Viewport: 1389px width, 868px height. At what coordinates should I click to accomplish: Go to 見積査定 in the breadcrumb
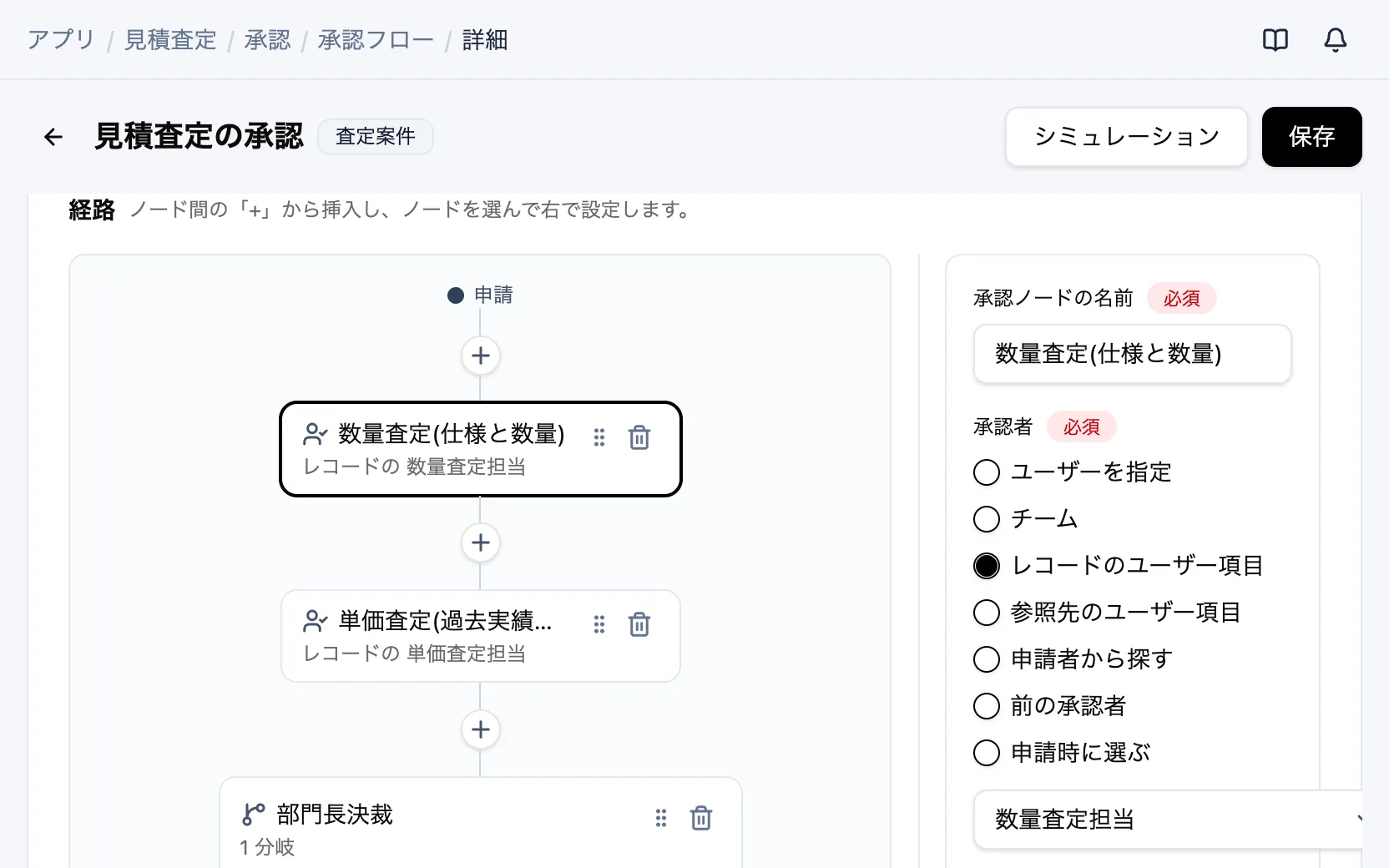[x=170, y=40]
